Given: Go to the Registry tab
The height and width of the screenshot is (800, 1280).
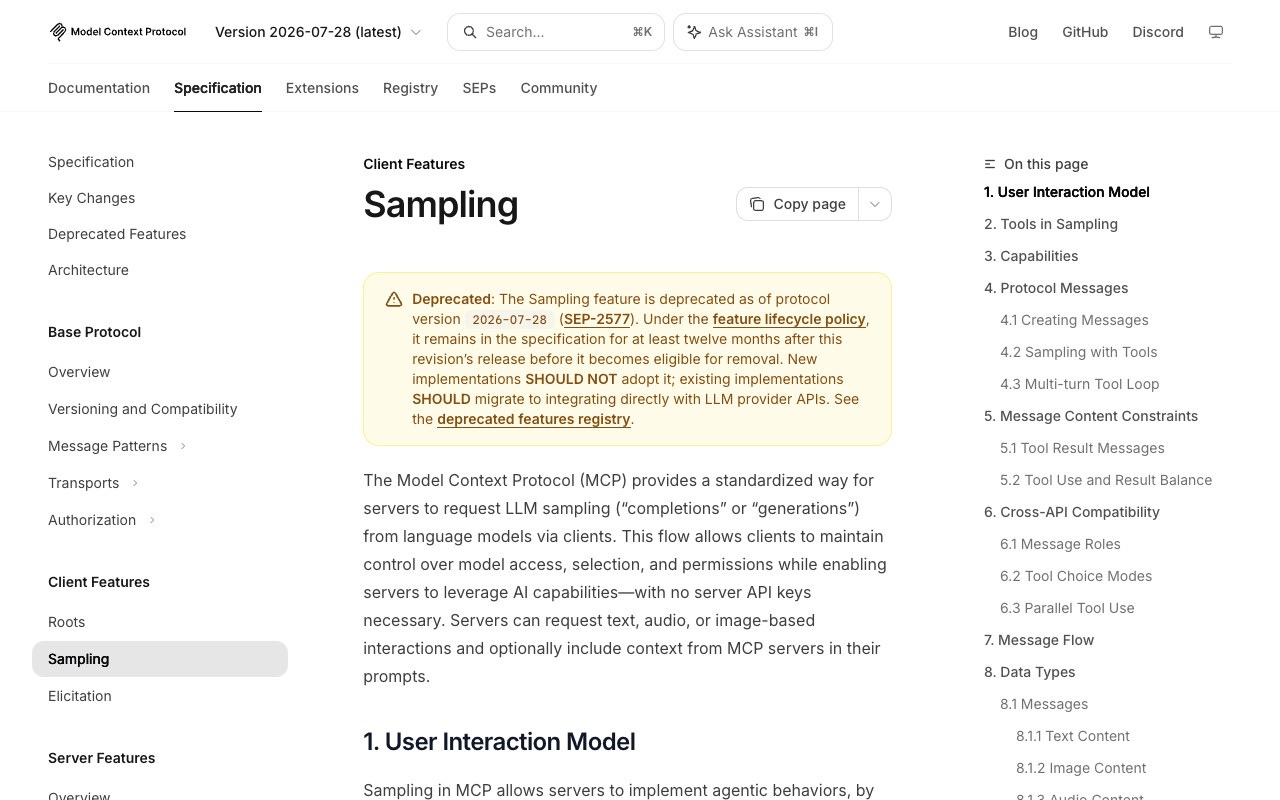Looking at the screenshot, I should (x=410, y=88).
